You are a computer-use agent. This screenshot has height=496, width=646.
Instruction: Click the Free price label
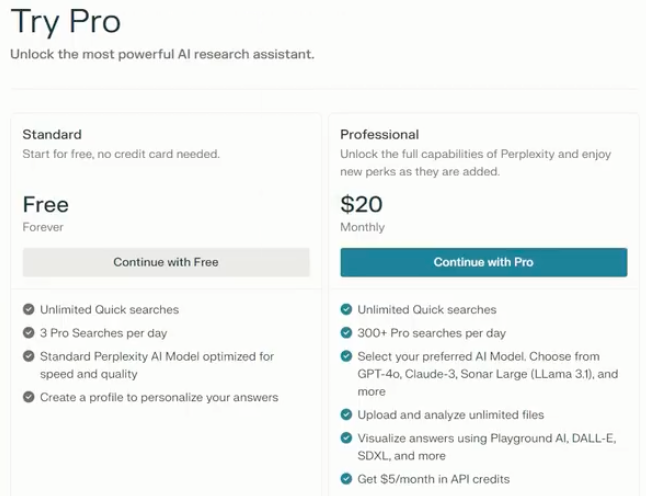(x=46, y=204)
